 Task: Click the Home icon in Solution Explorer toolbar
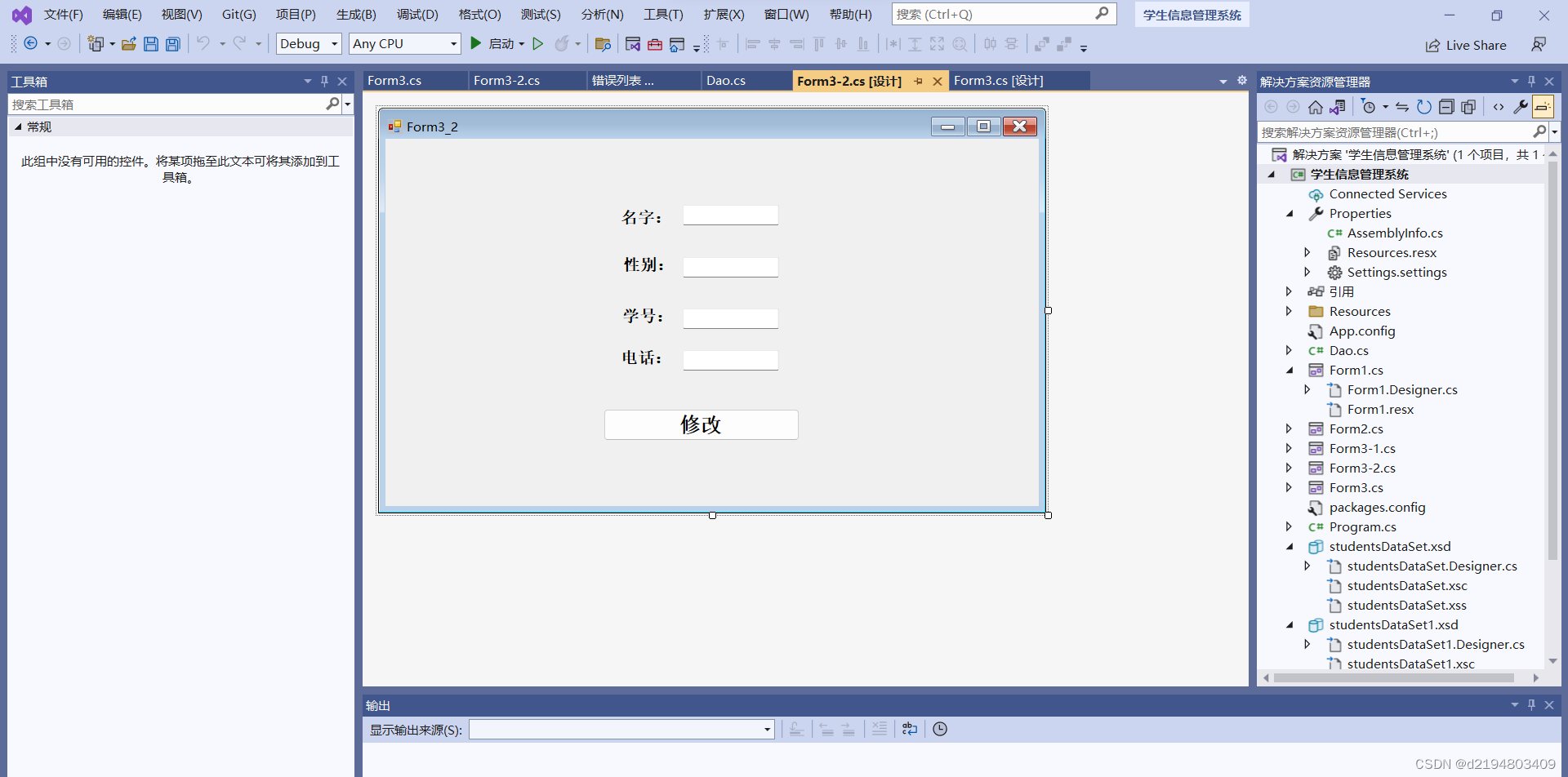click(x=1316, y=106)
